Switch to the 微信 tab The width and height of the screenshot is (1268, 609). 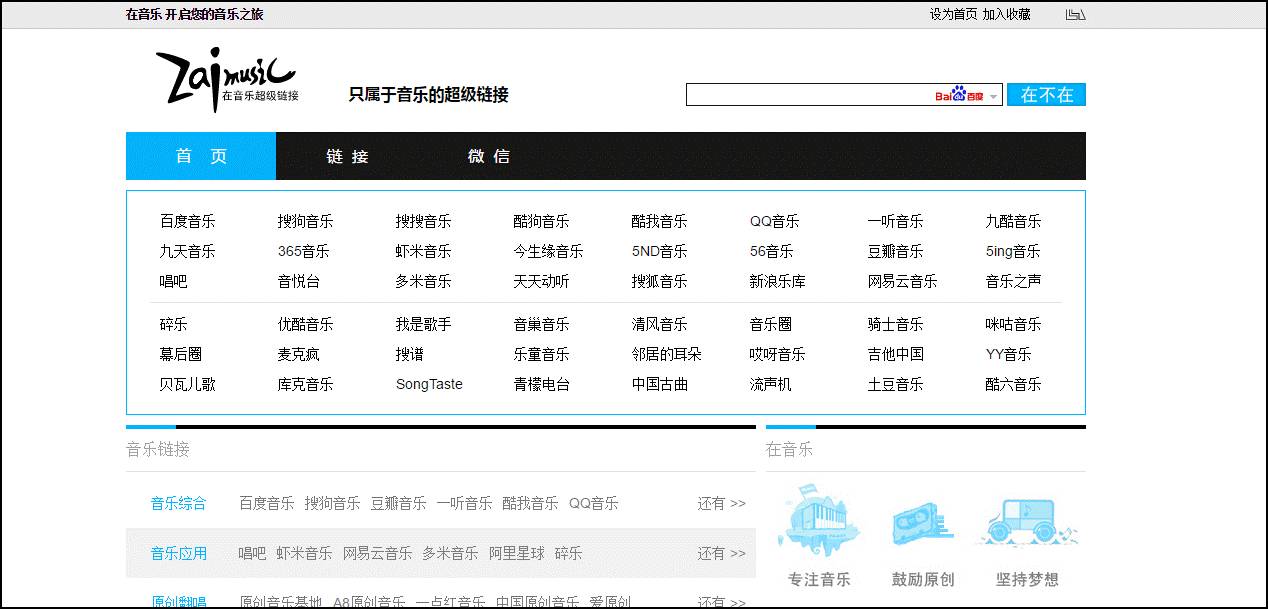pyautogui.click(x=489, y=156)
